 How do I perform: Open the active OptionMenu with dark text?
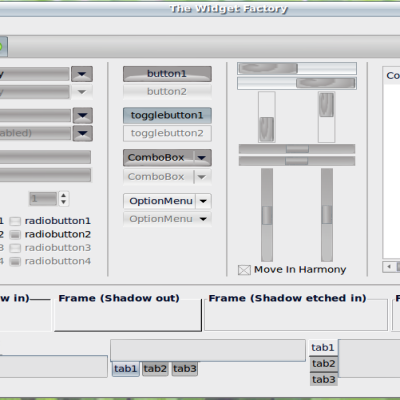(x=167, y=201)
